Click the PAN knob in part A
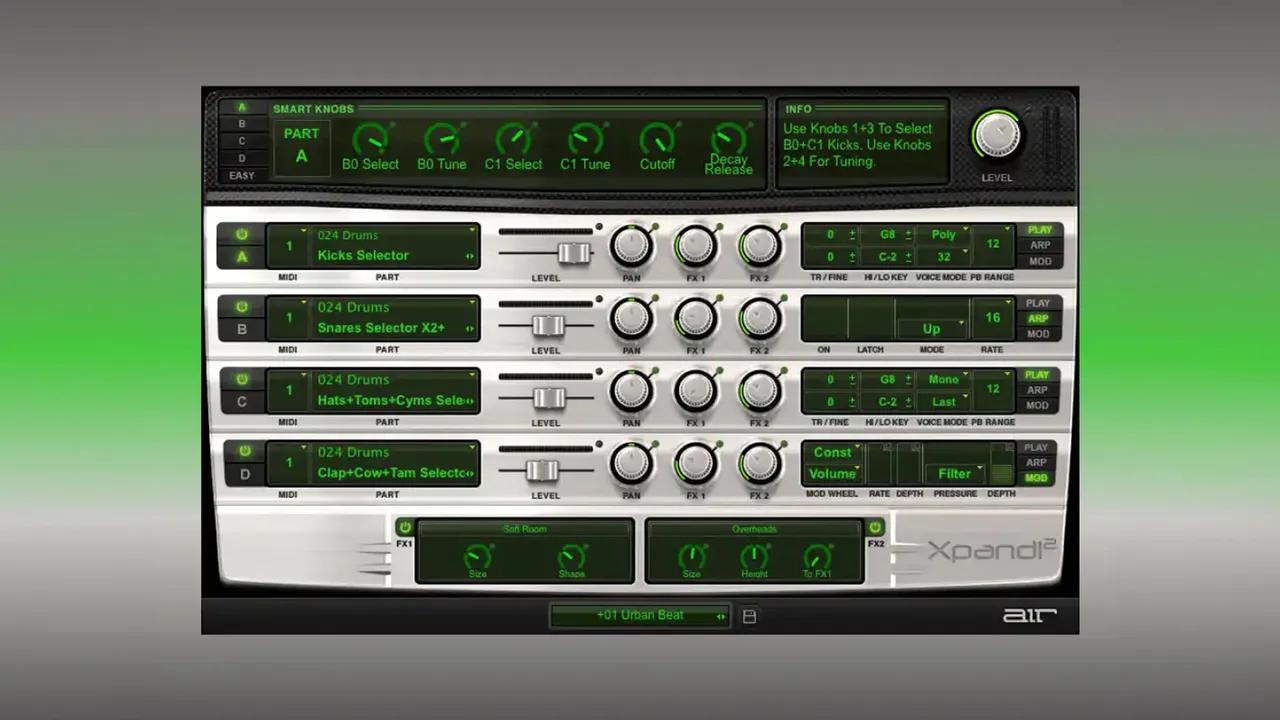The width and height of the screenshot is (1280, 720). click(x=631, y=245)
